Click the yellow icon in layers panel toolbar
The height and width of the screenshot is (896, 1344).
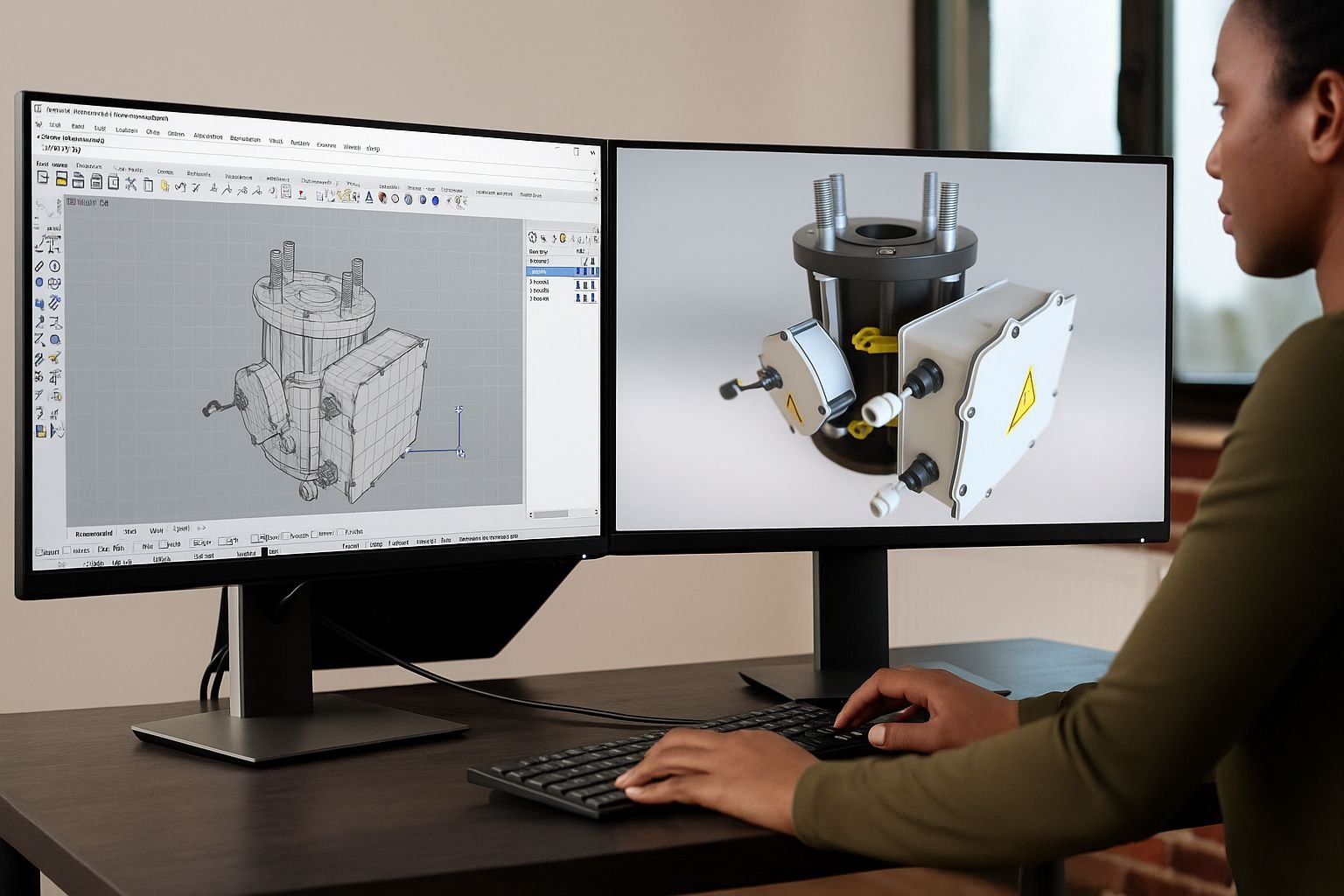click(x=563, y=238)
